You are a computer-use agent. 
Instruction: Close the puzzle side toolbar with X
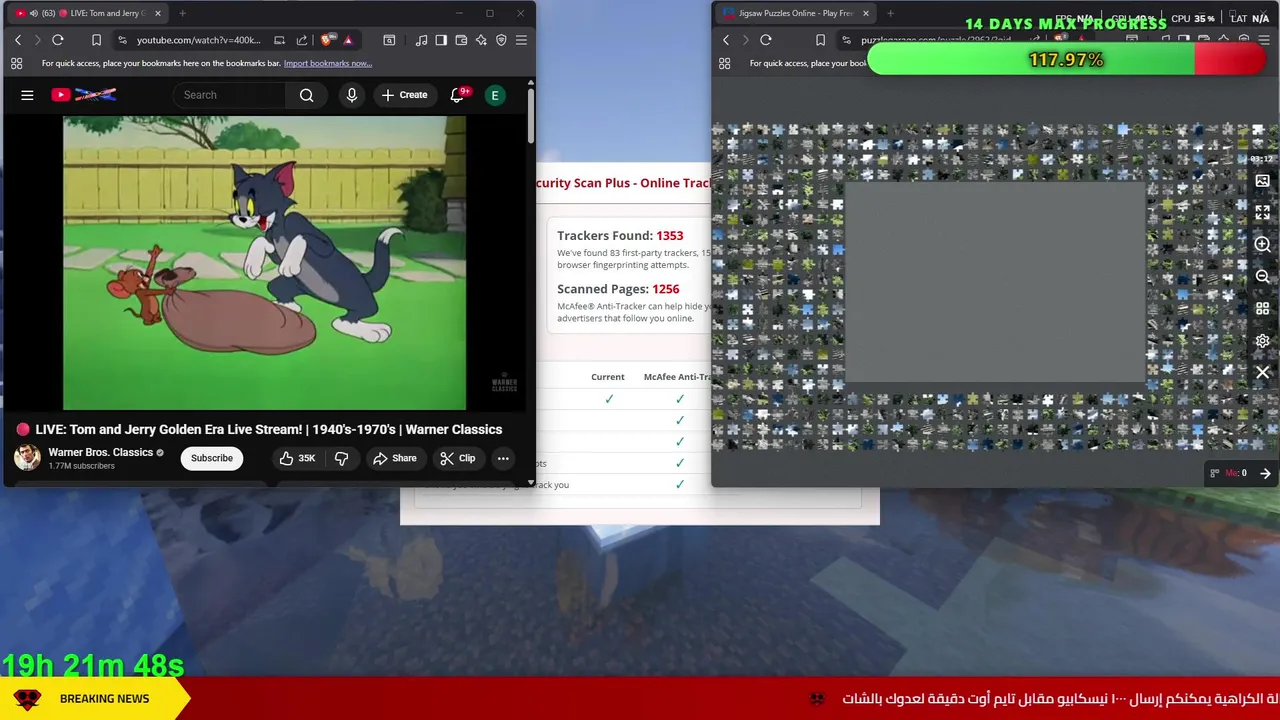tap(1262, 373)
